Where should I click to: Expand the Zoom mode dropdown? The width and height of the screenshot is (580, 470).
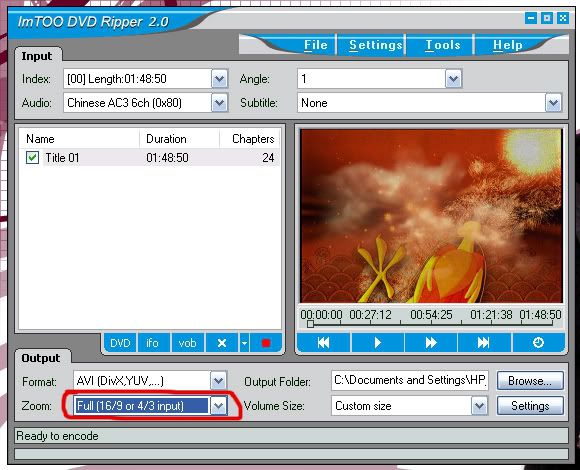click(x=219, y=406)
